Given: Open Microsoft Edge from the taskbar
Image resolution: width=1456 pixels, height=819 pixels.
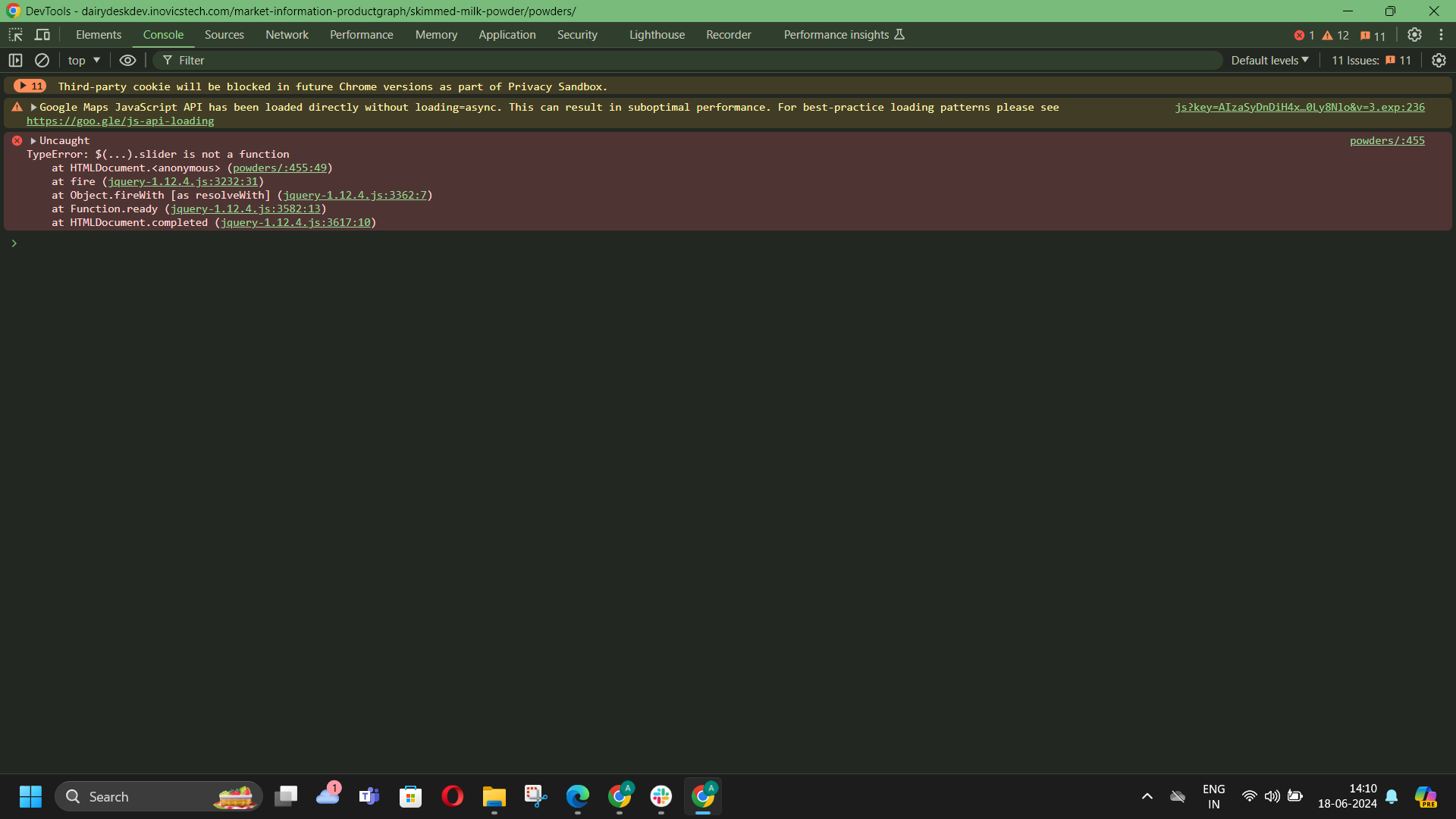Looking at the screenshot, I should [577, 796].
